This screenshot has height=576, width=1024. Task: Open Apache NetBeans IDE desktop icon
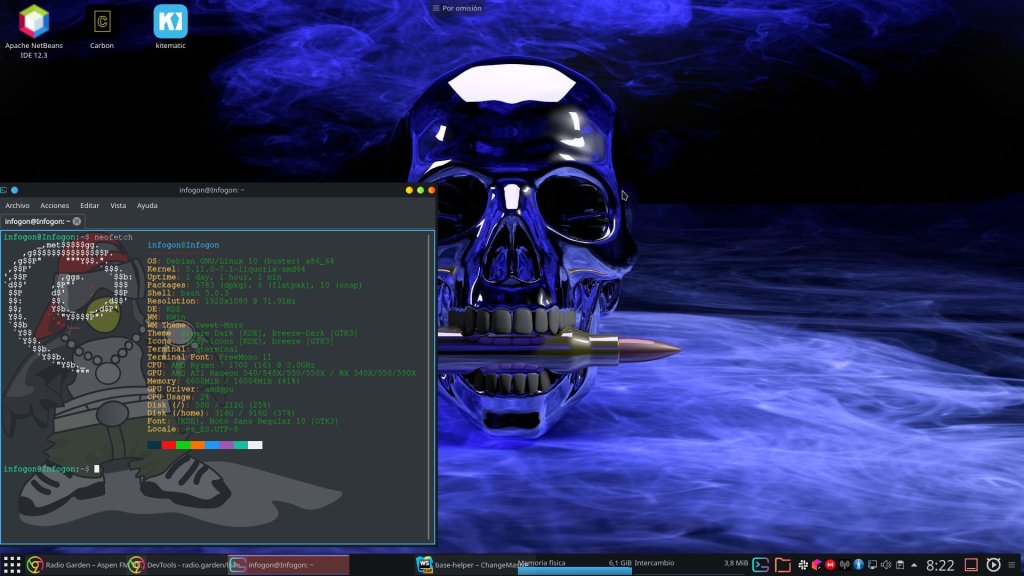click(34, 22)
